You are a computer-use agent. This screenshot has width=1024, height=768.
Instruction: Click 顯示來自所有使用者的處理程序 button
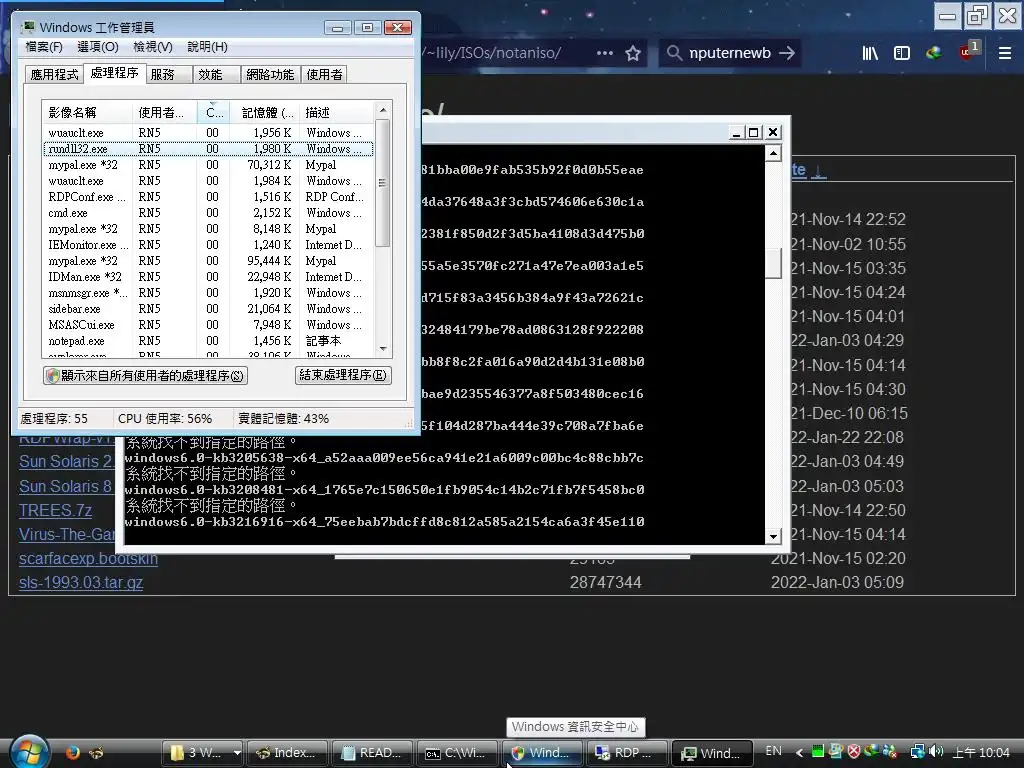(145, 376)
